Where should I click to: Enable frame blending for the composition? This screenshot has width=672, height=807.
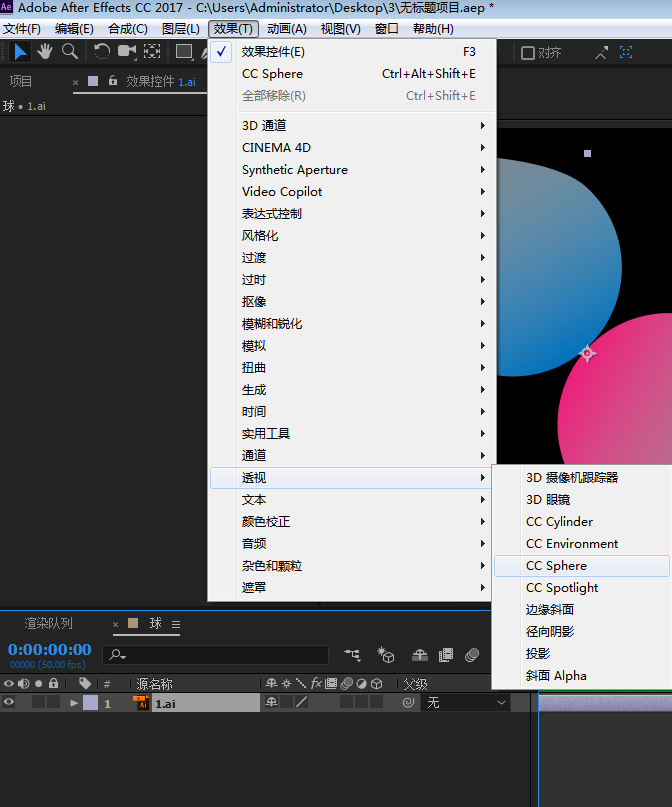tap(446, 655)
